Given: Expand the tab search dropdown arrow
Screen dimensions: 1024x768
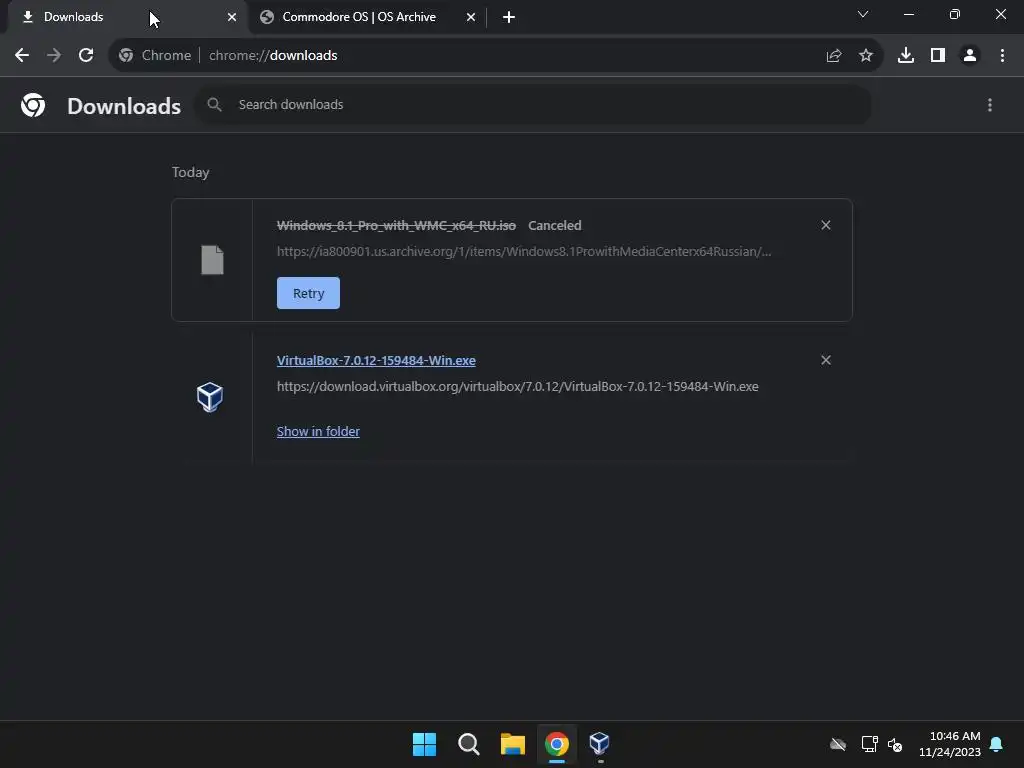Looking at the screenshot, I should click(x=863, y=14).
